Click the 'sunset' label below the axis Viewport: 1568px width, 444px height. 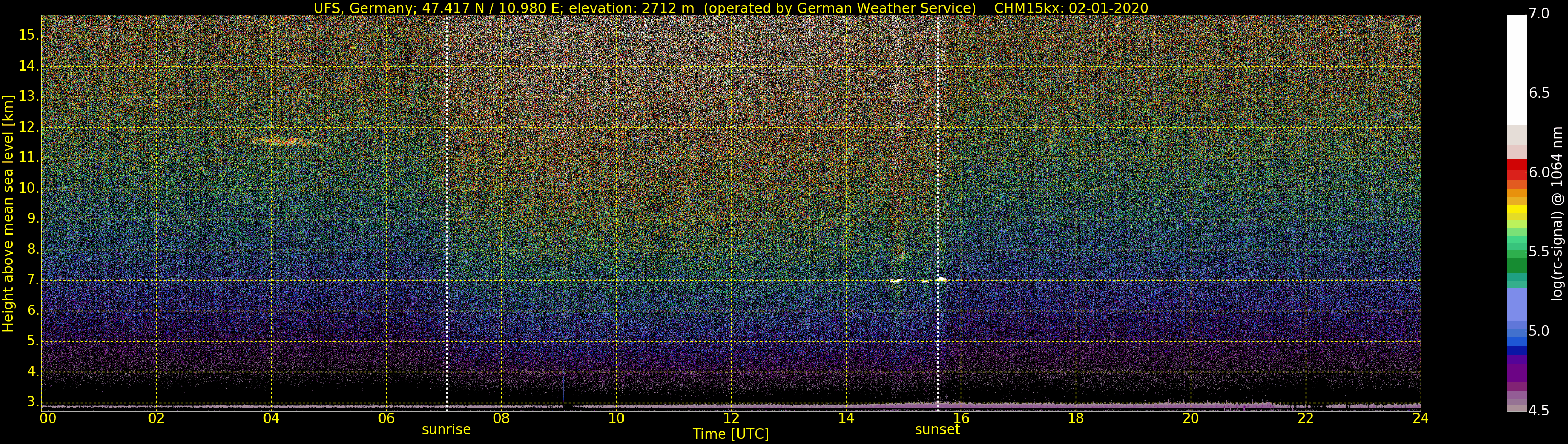point(937,429)
